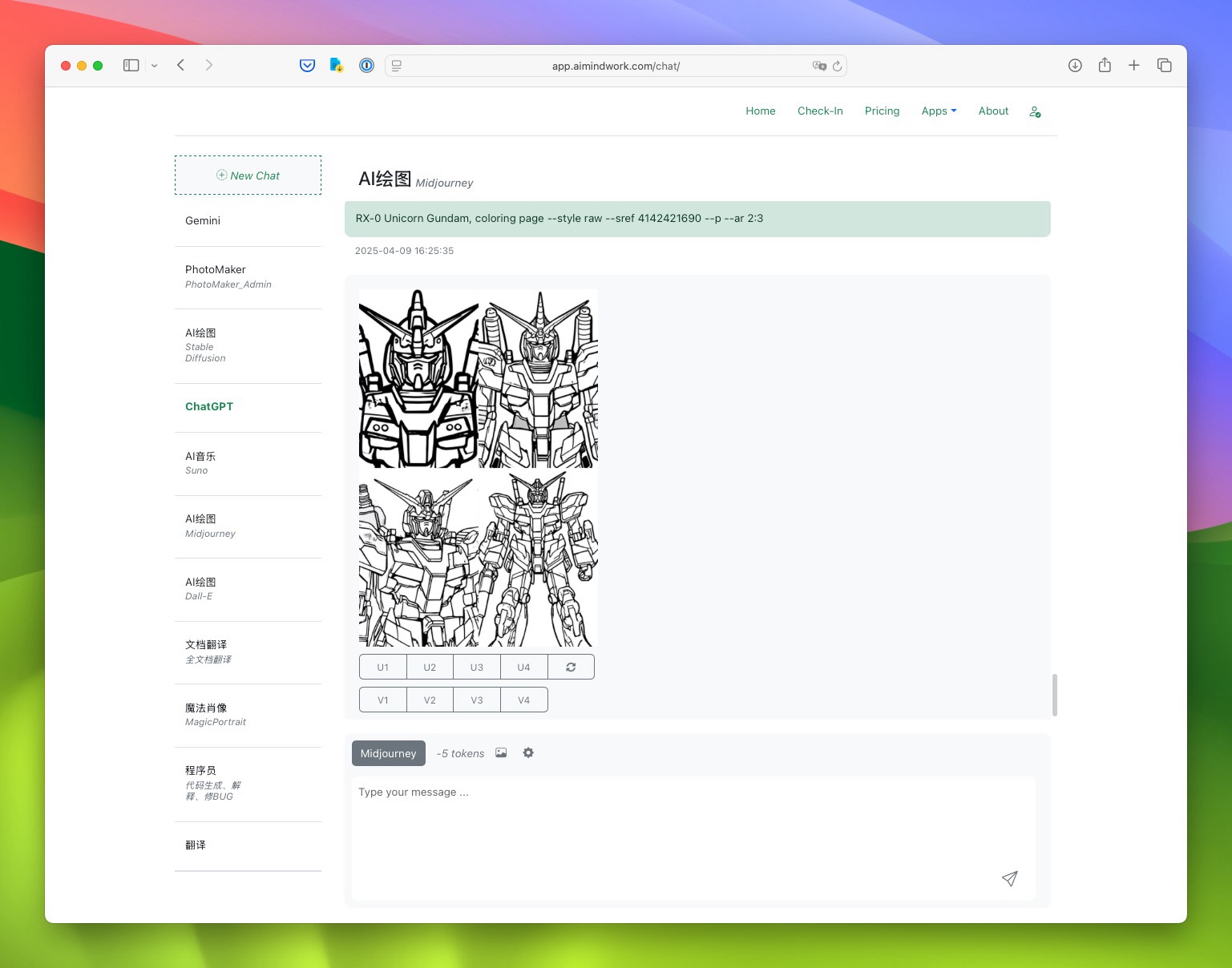Screen dimensions: 1232x968
Task: Click the regenerate refresh icon after U4
Action: point(571,667)
